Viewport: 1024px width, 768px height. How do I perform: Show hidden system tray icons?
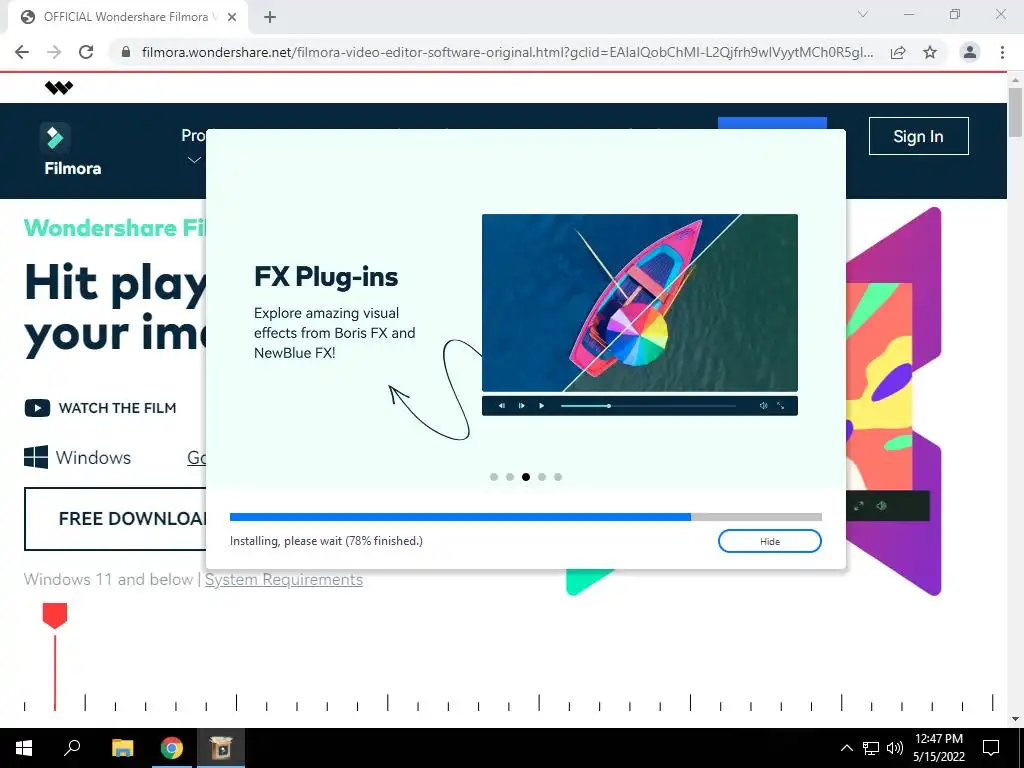(846, 748)
